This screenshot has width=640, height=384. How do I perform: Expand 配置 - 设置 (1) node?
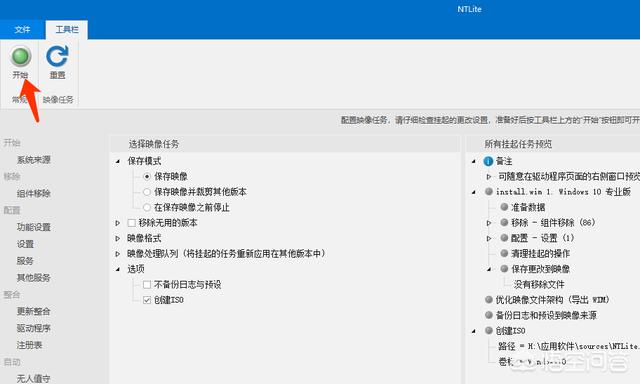pyautogui.click(x=489, y=238)
